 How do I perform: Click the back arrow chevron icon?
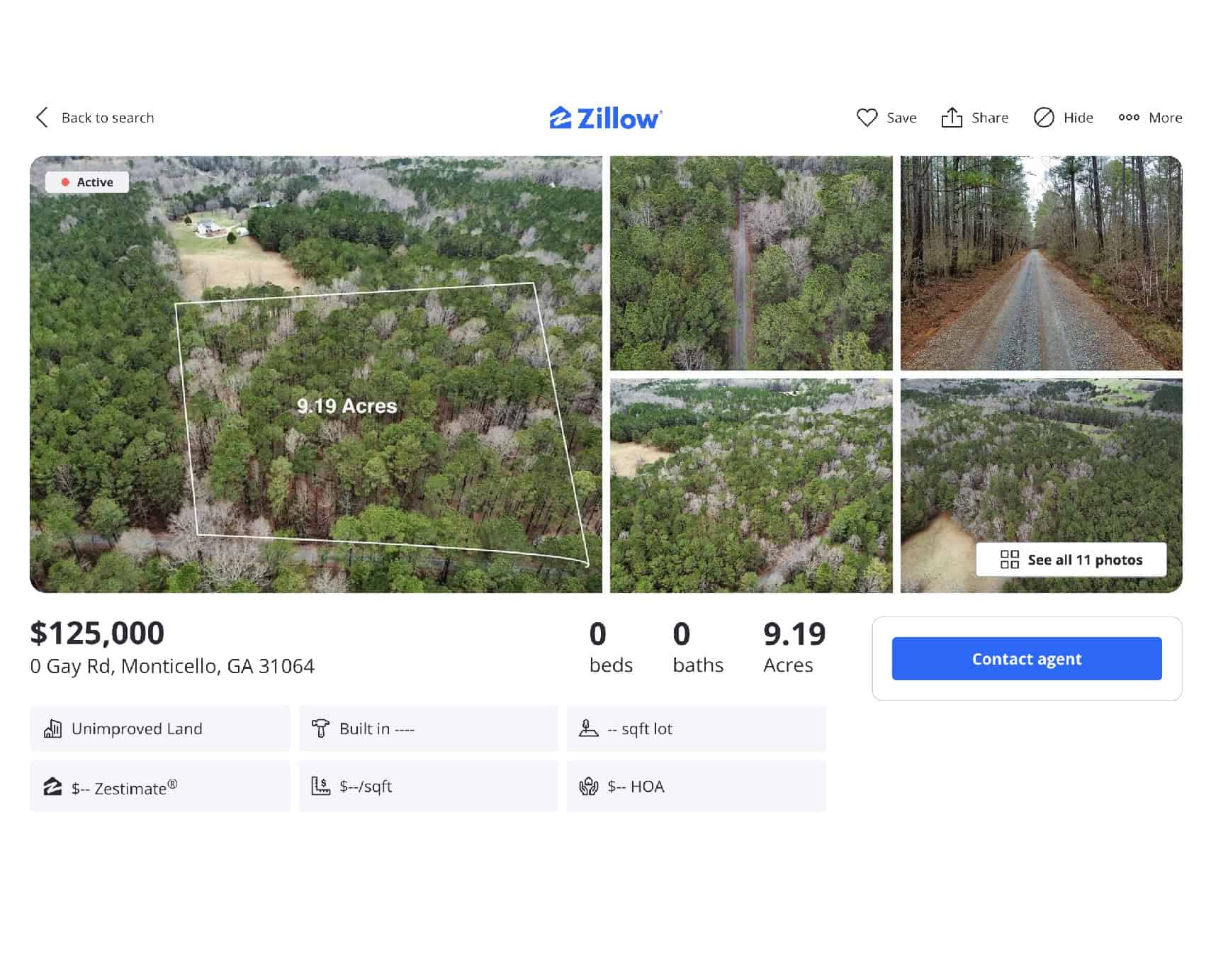(42, 118)
